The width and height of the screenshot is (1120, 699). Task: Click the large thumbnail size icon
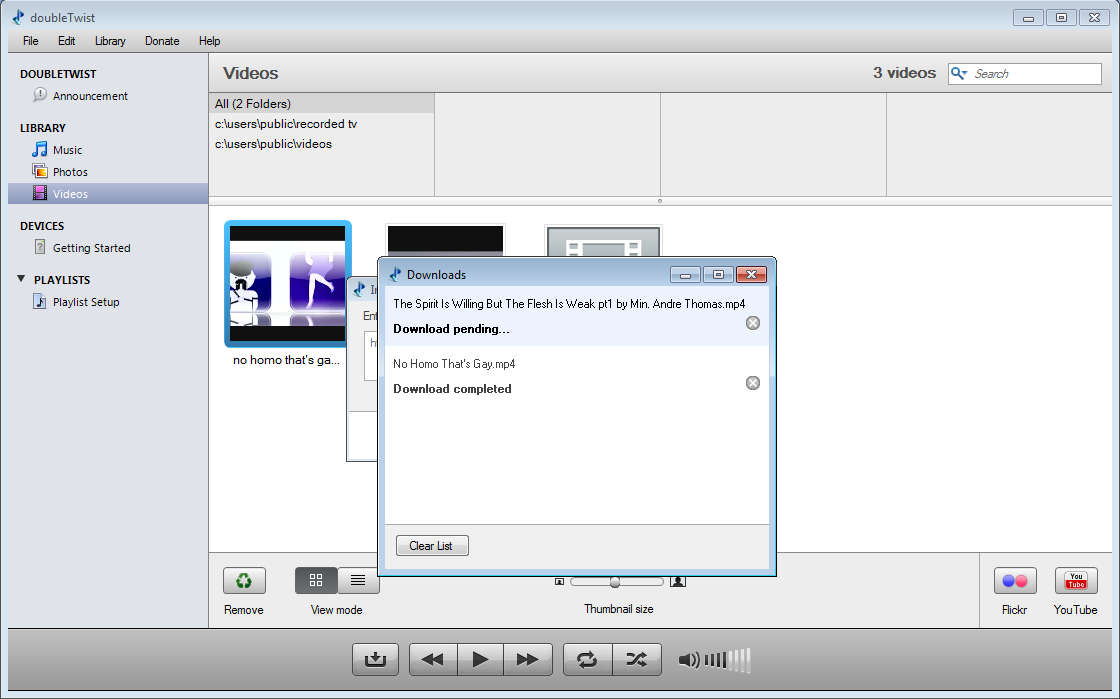click(x=678, y=582)
